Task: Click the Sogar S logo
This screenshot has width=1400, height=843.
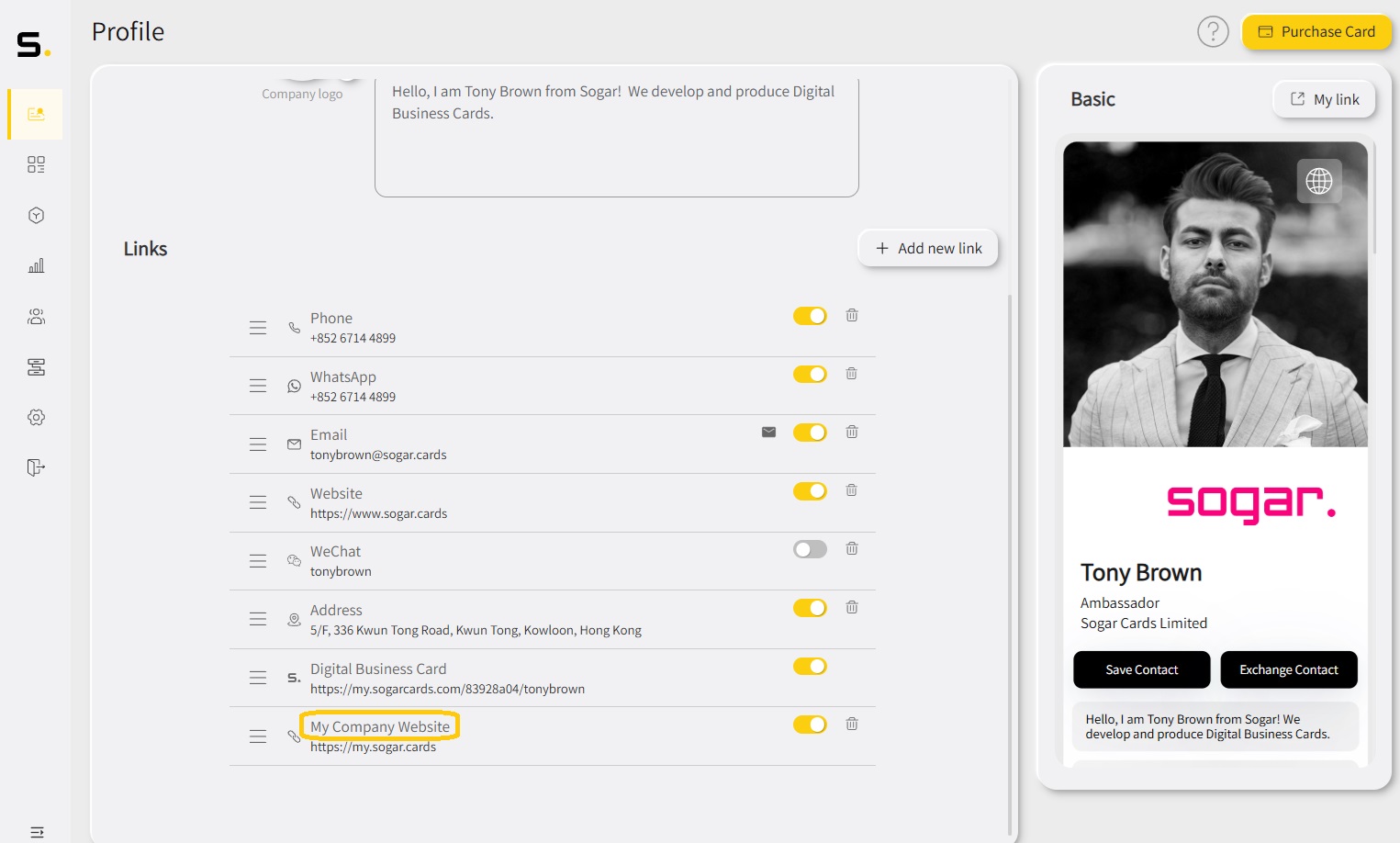Action: (33, 44)
